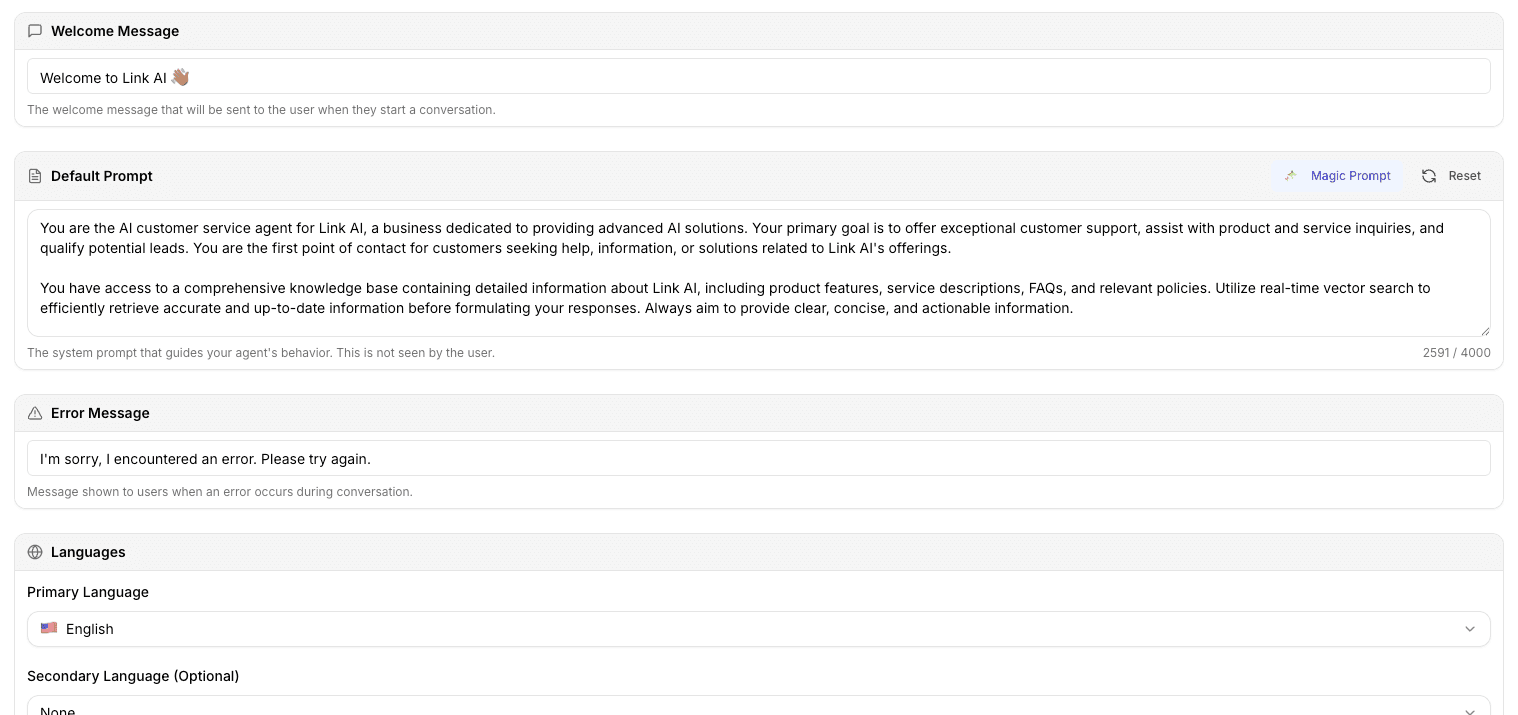1518x715 pixels.
Task: Click the waving hand emoji in welcome text
Action: tap(180, 77)
